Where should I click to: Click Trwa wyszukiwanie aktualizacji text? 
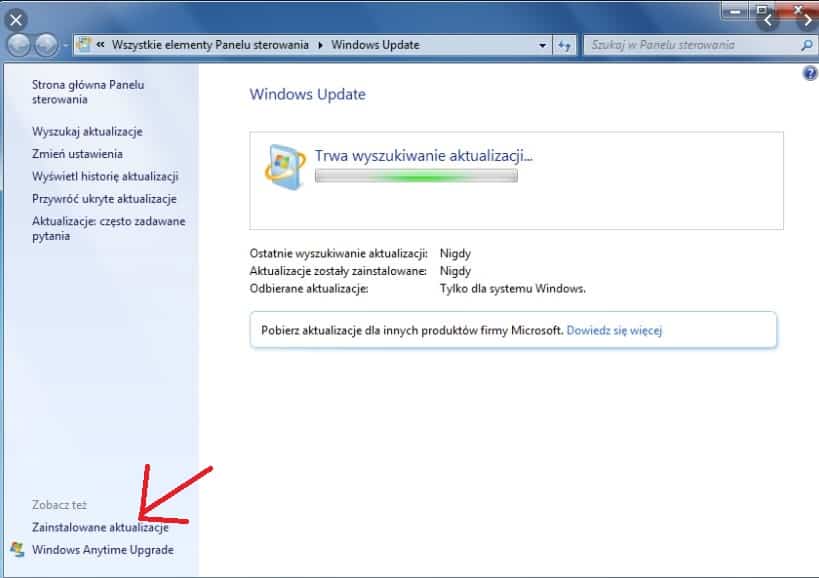[424, 156]
